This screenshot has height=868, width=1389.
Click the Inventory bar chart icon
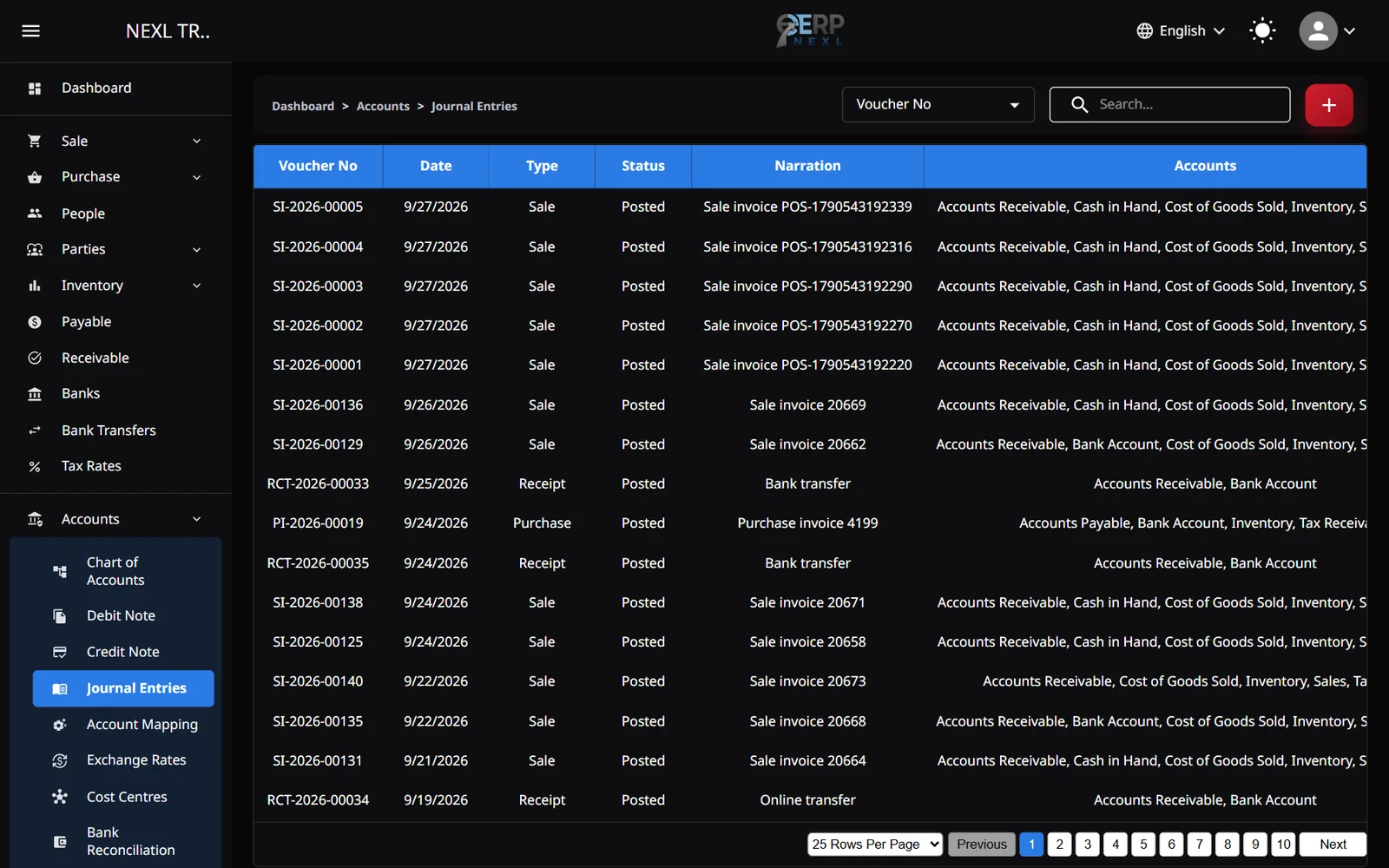35,286
